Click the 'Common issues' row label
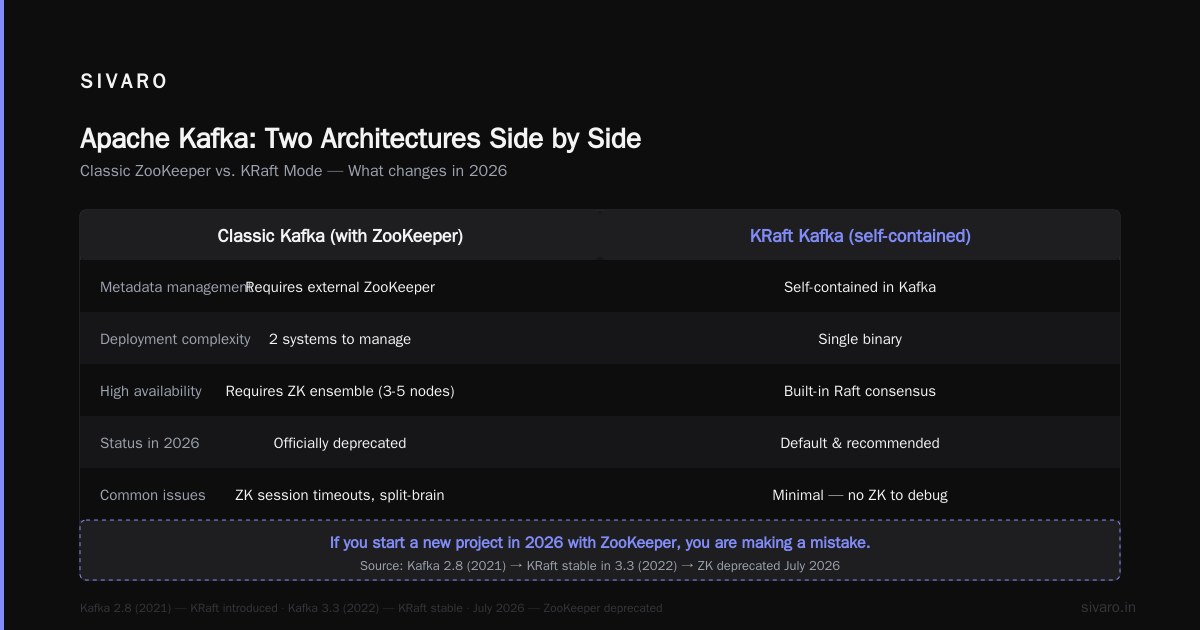 click(153, 495)
